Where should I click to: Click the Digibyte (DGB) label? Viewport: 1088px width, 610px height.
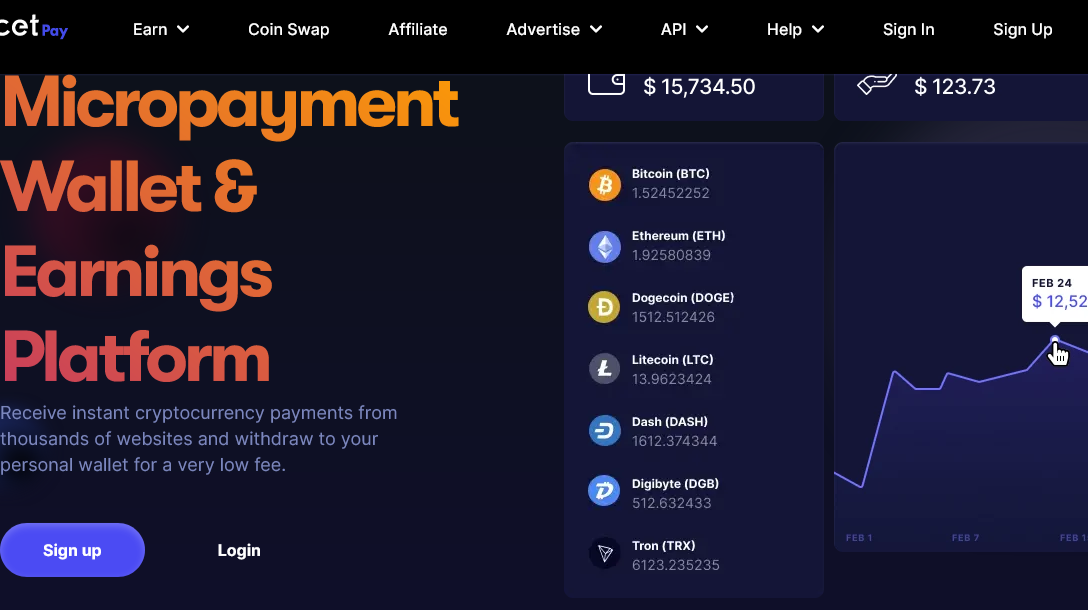click(675, 484)
